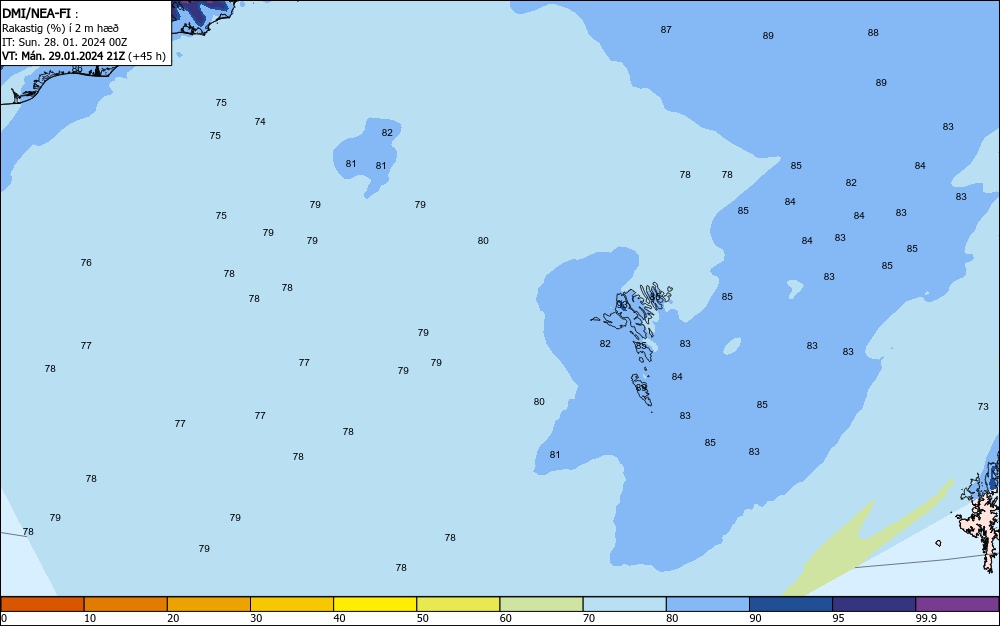Click the legend tick label '0'
Viewport: 1000px width, 626px height.
(x=4, y=618)
